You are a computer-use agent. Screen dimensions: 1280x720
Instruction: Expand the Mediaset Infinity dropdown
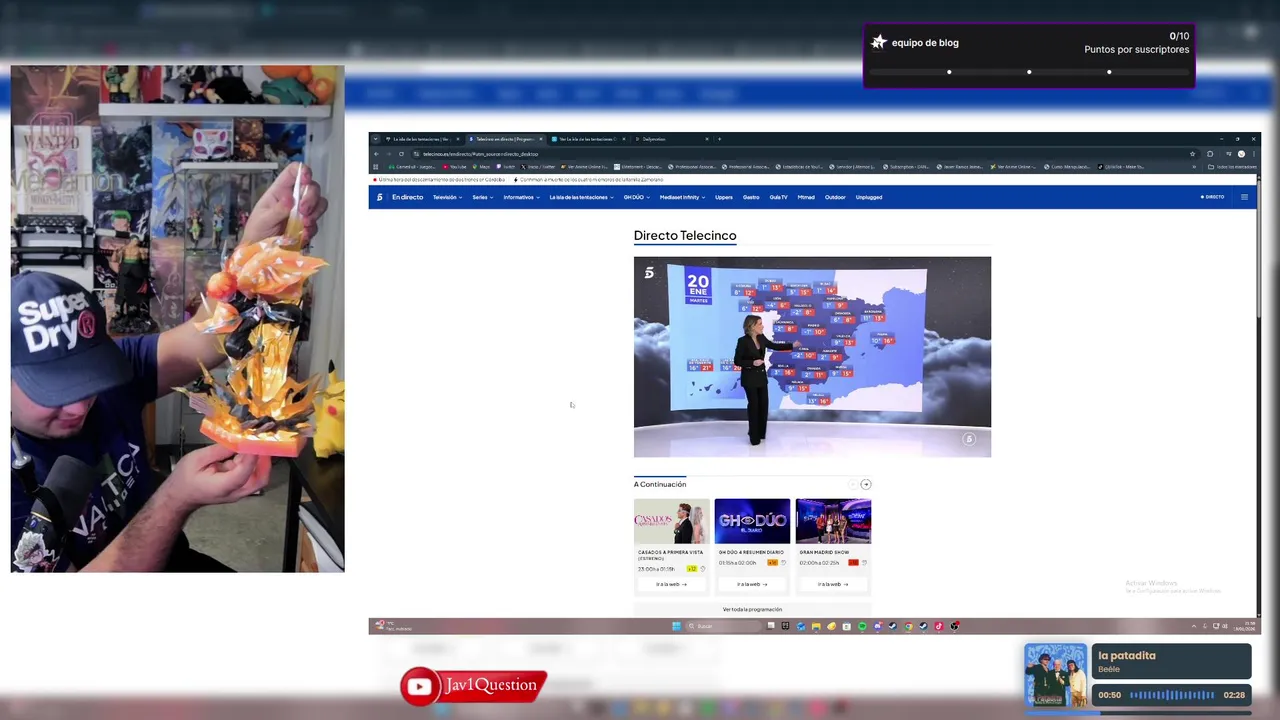click(683, 197)
